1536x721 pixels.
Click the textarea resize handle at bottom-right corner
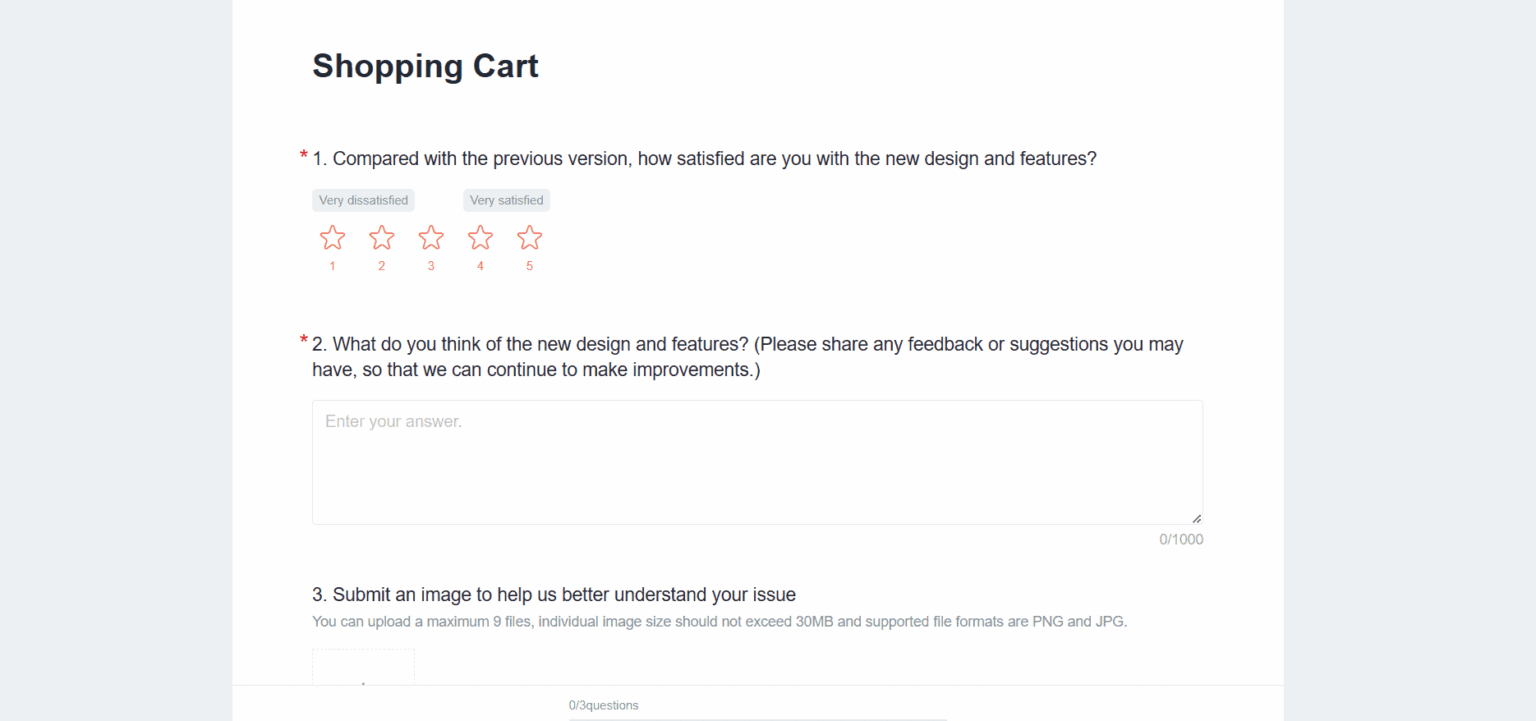[1196, 516]
